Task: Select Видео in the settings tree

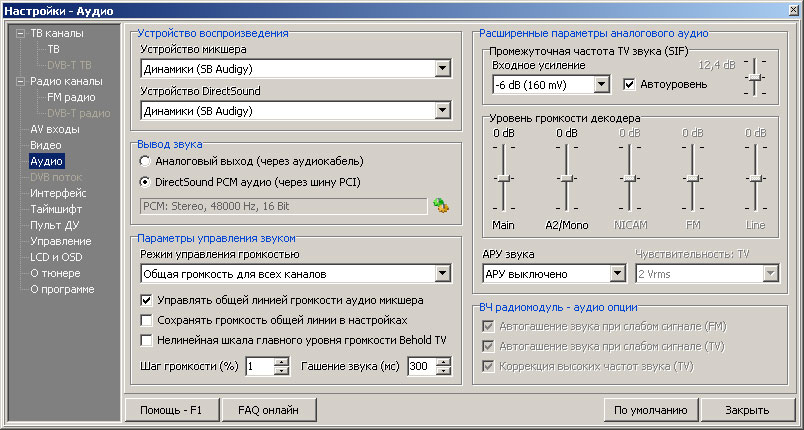Action: (46, 145)
